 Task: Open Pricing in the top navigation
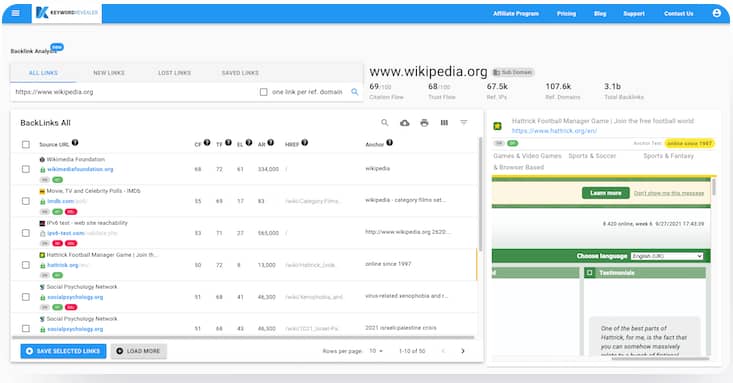[x=566, y=14]
